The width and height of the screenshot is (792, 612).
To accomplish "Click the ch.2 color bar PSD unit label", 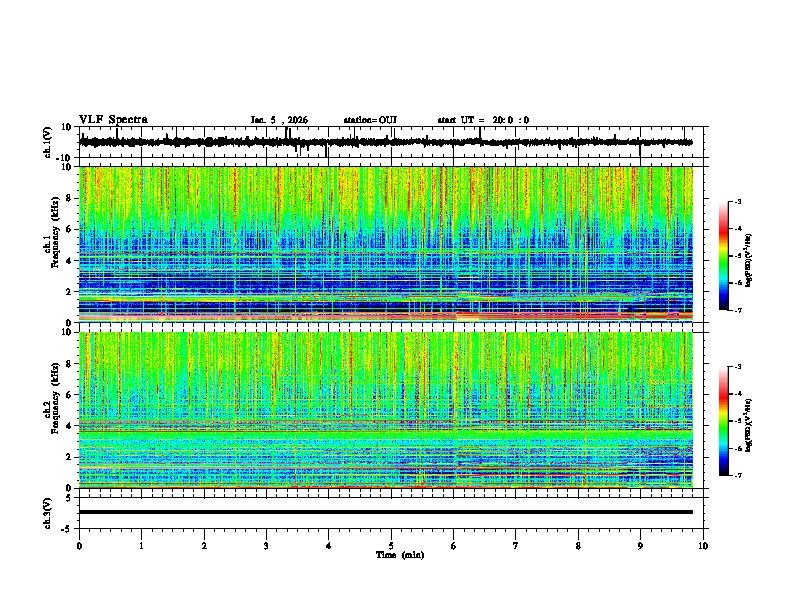I will pos(749,425).
